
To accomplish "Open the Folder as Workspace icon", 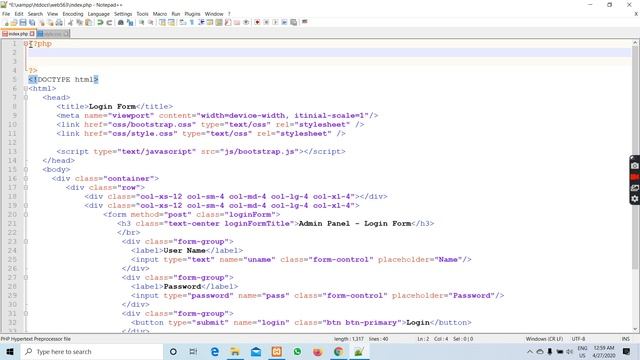I will point(237,22).
